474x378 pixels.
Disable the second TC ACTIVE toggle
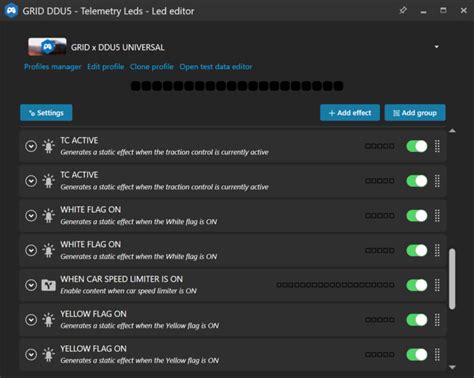coord(417,181)
